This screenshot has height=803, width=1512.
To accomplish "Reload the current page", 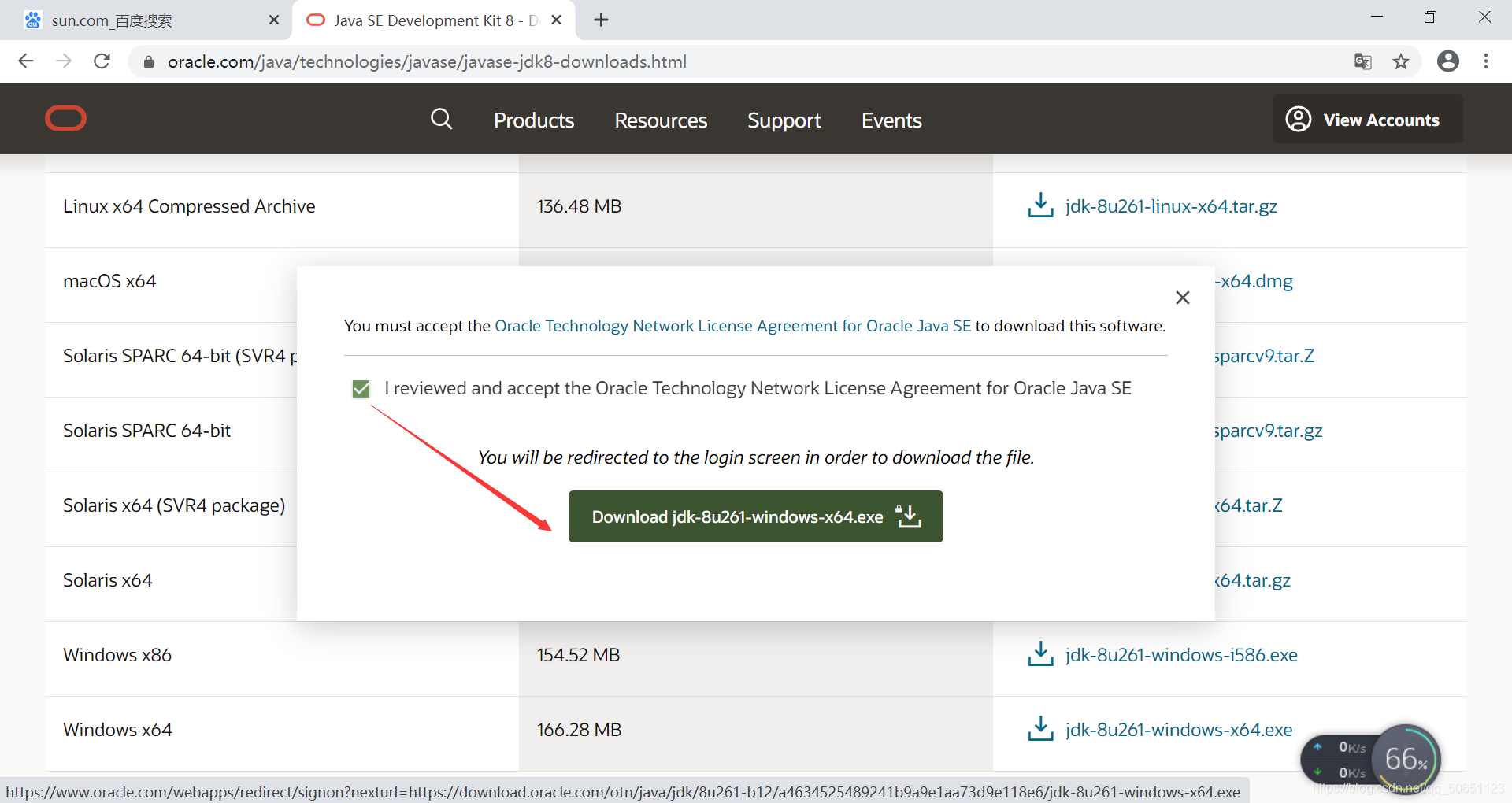I will [102, 61].
